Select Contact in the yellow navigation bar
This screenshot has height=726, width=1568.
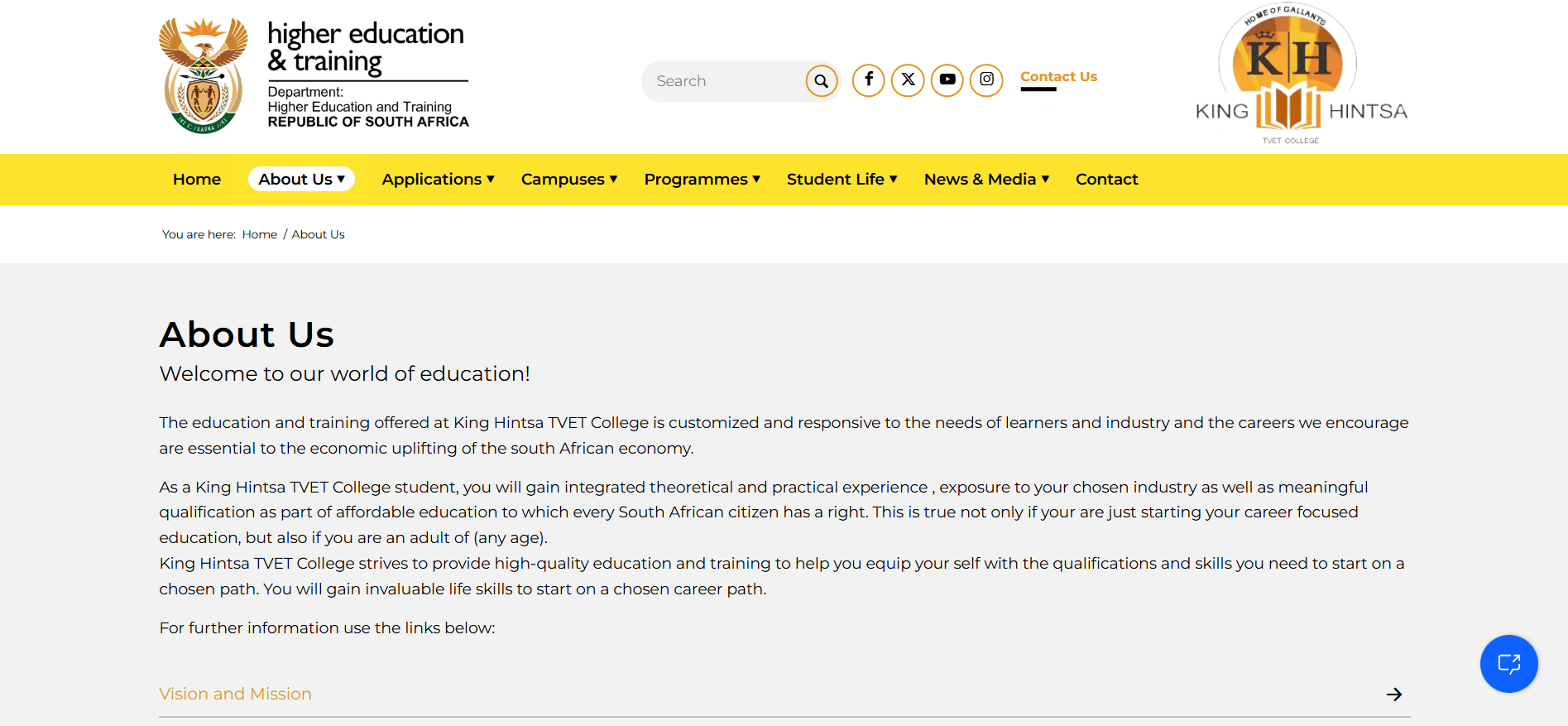(1106, 179)
